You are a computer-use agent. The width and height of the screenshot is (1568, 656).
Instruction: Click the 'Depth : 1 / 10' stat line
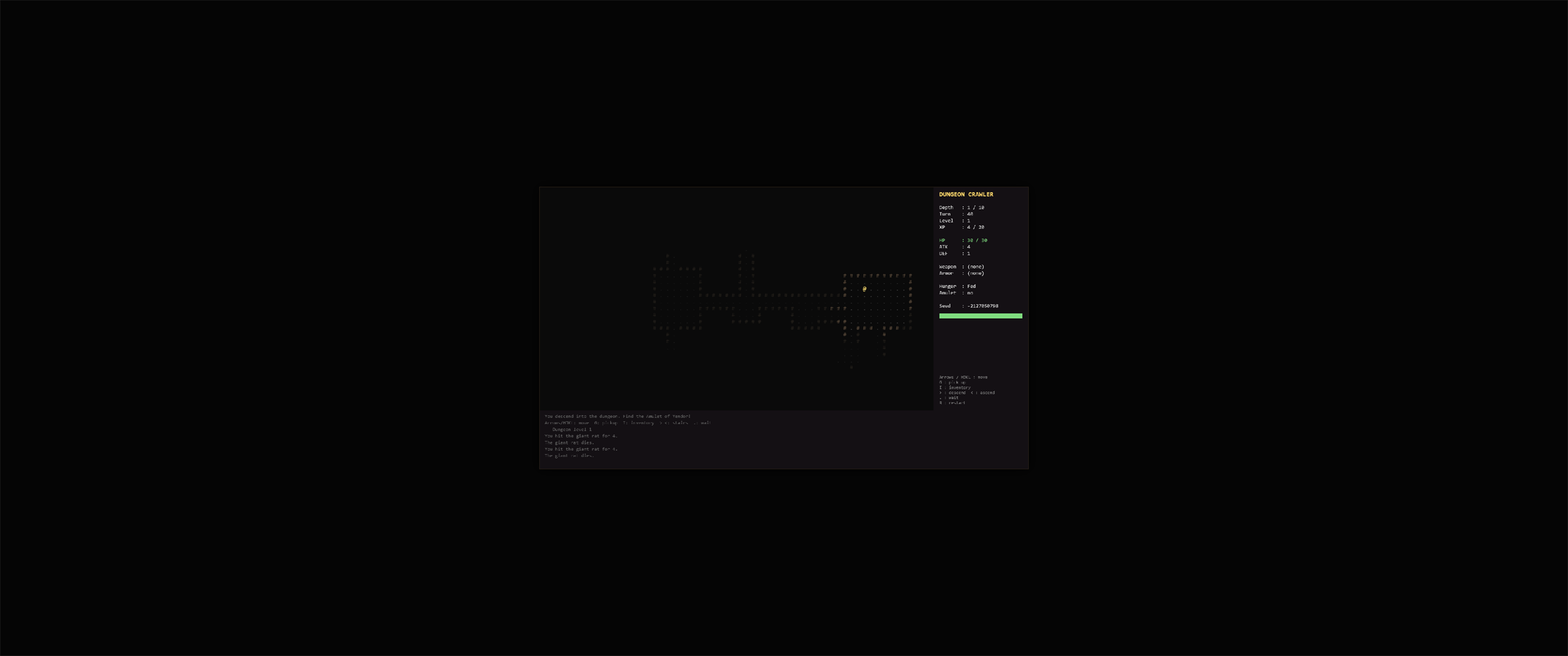tap(962, 208)
